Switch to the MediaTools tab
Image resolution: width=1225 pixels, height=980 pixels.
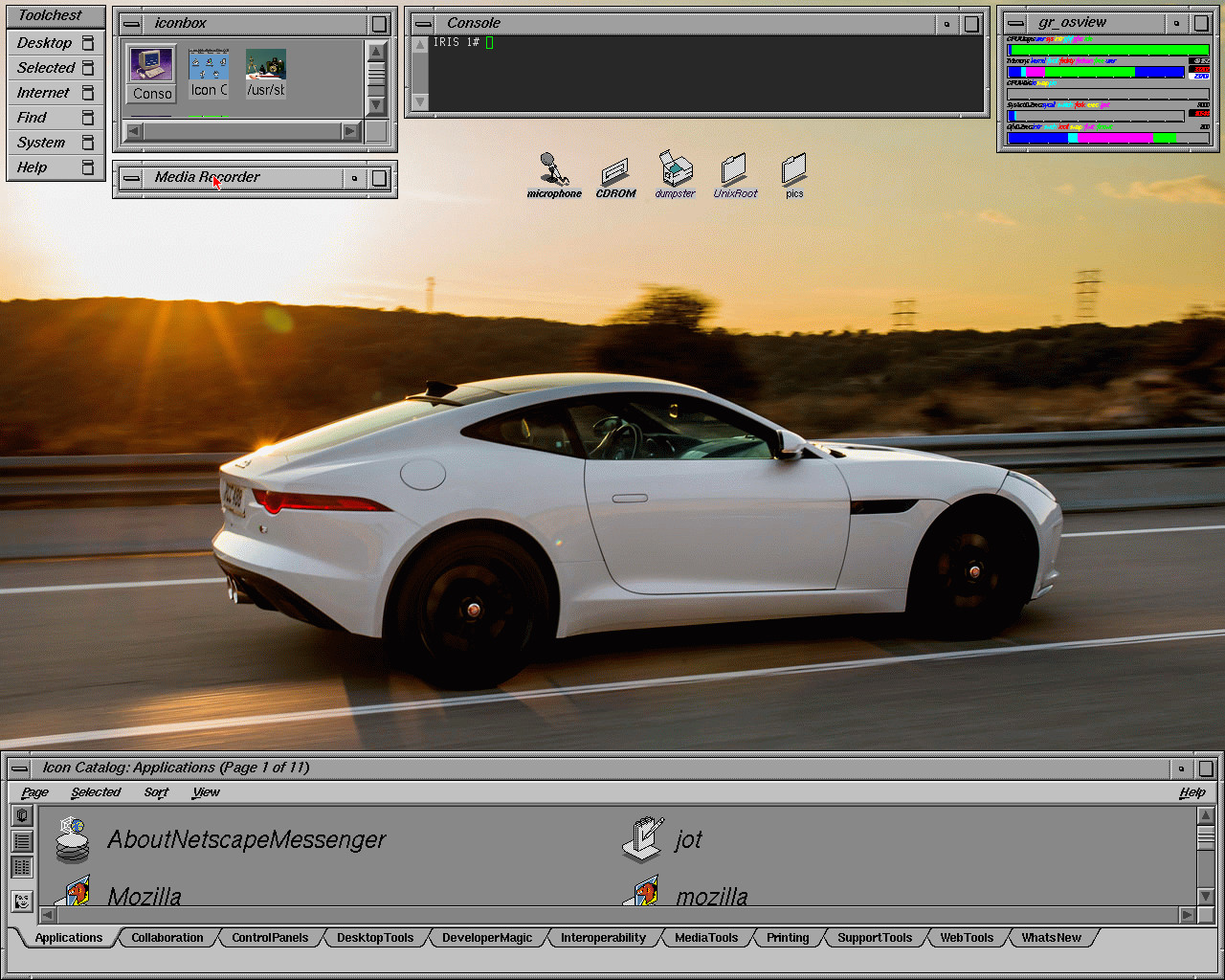pyautogui.click(x=706, y=938)
